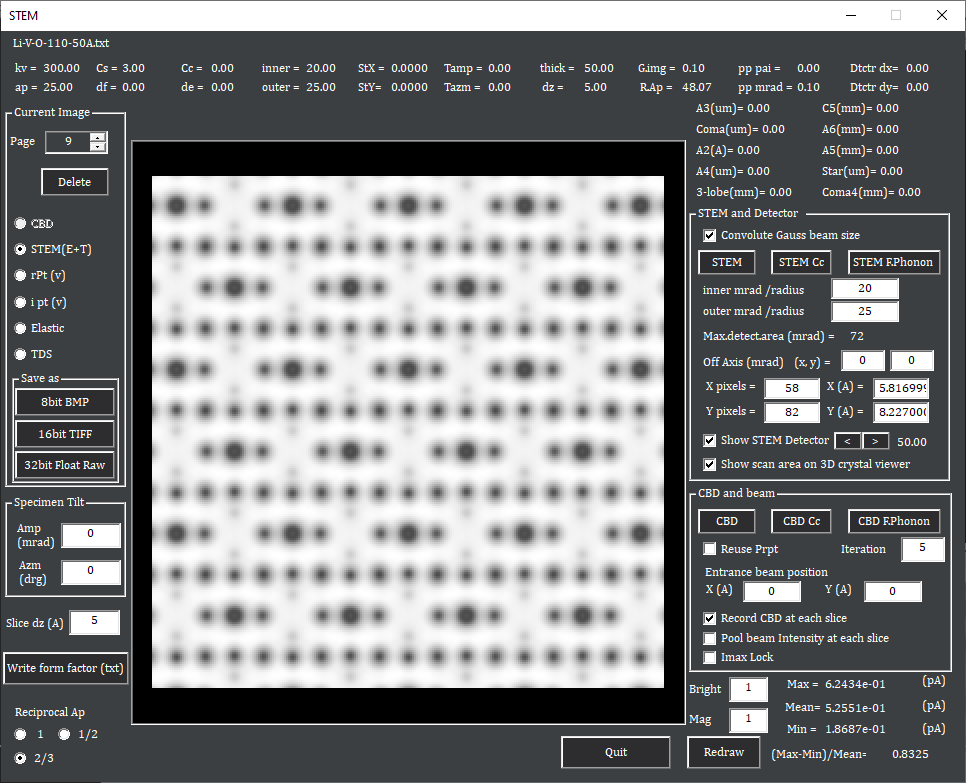Set Reciprocal Ap to 2/3
The width and height of the screenshot is (966, 783).
20,758
